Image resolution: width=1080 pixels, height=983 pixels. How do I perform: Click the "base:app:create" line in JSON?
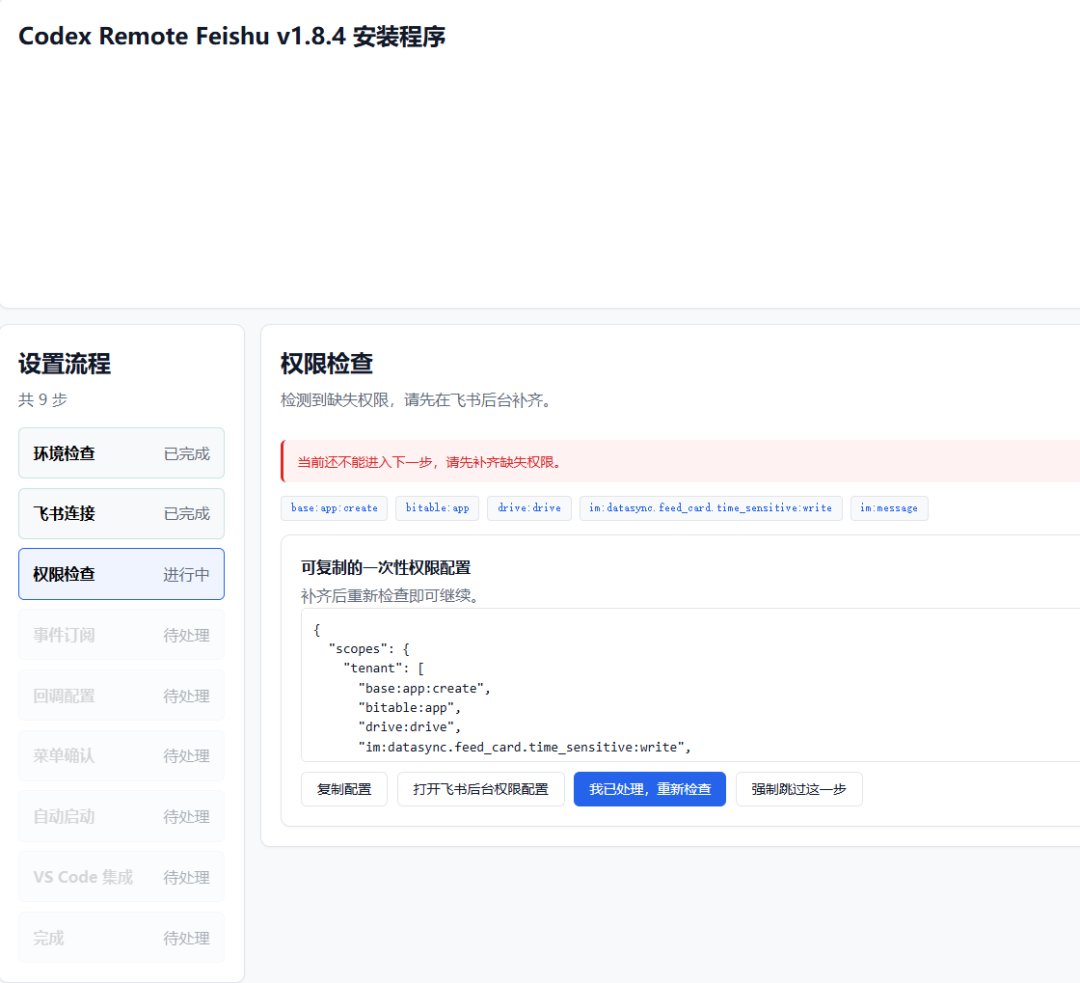pyautogui.click(x=424, y=688)
